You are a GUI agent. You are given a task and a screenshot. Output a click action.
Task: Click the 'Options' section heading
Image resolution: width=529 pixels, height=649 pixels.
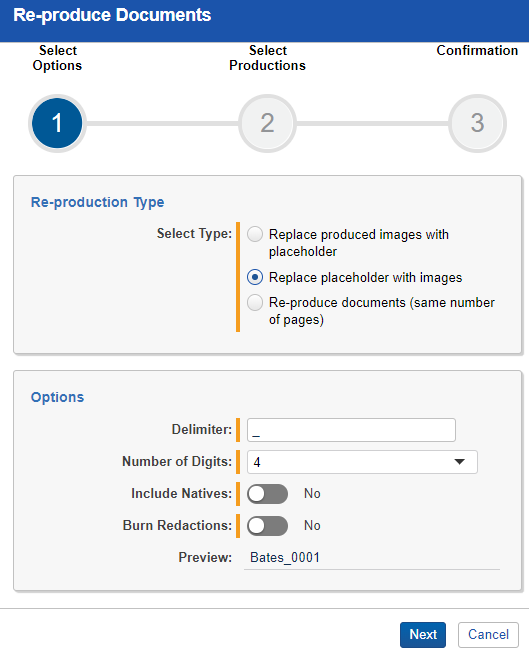pyautogui.click(x=58, y=397)
